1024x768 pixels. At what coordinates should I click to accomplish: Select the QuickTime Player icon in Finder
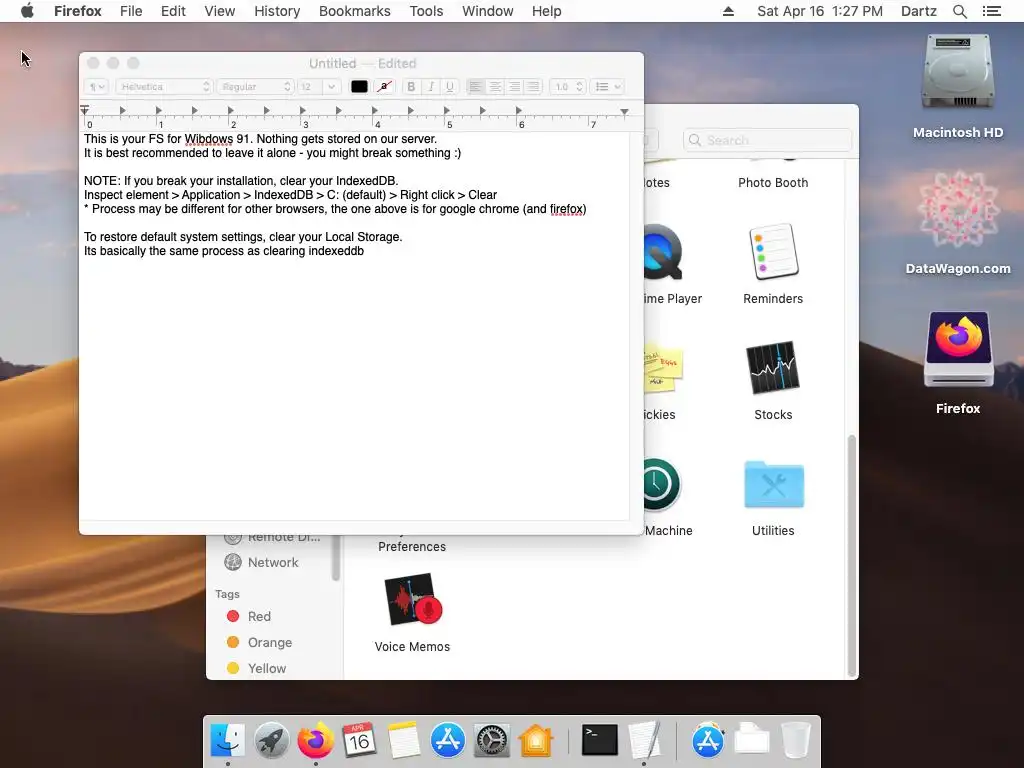coord(662,252)
